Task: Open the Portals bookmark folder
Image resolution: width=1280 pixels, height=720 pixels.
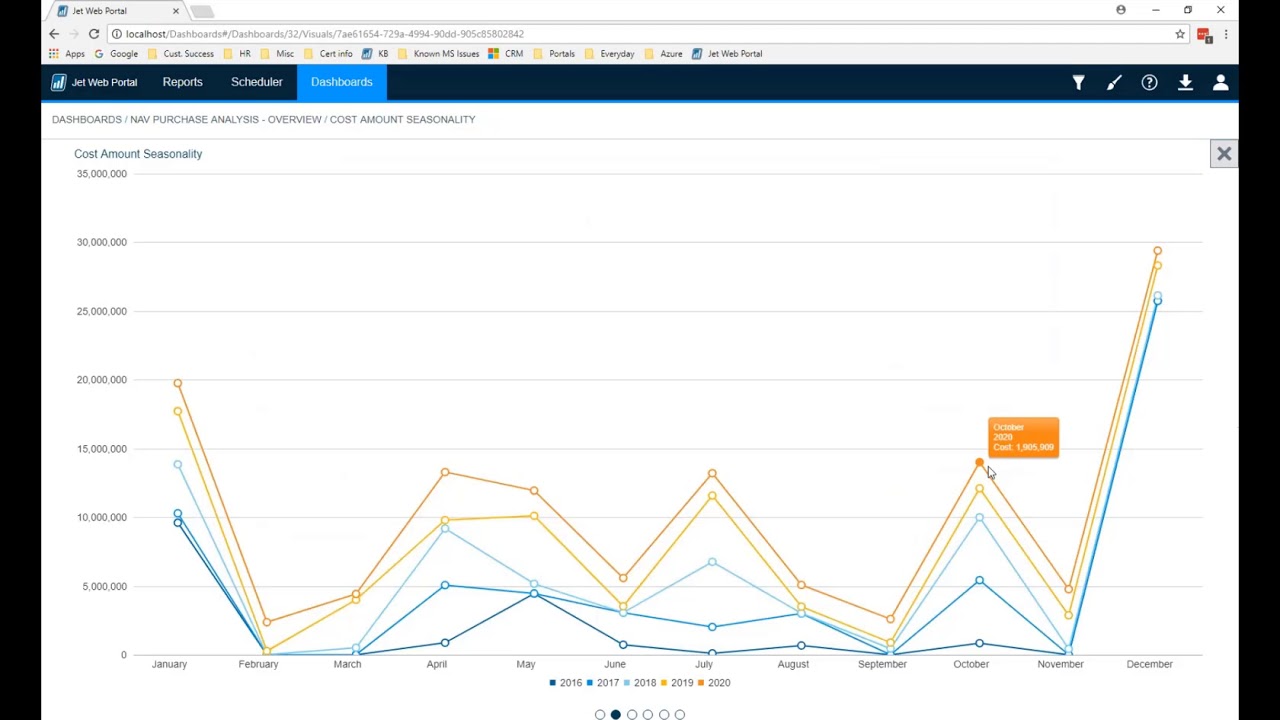Action: (554, 54)
